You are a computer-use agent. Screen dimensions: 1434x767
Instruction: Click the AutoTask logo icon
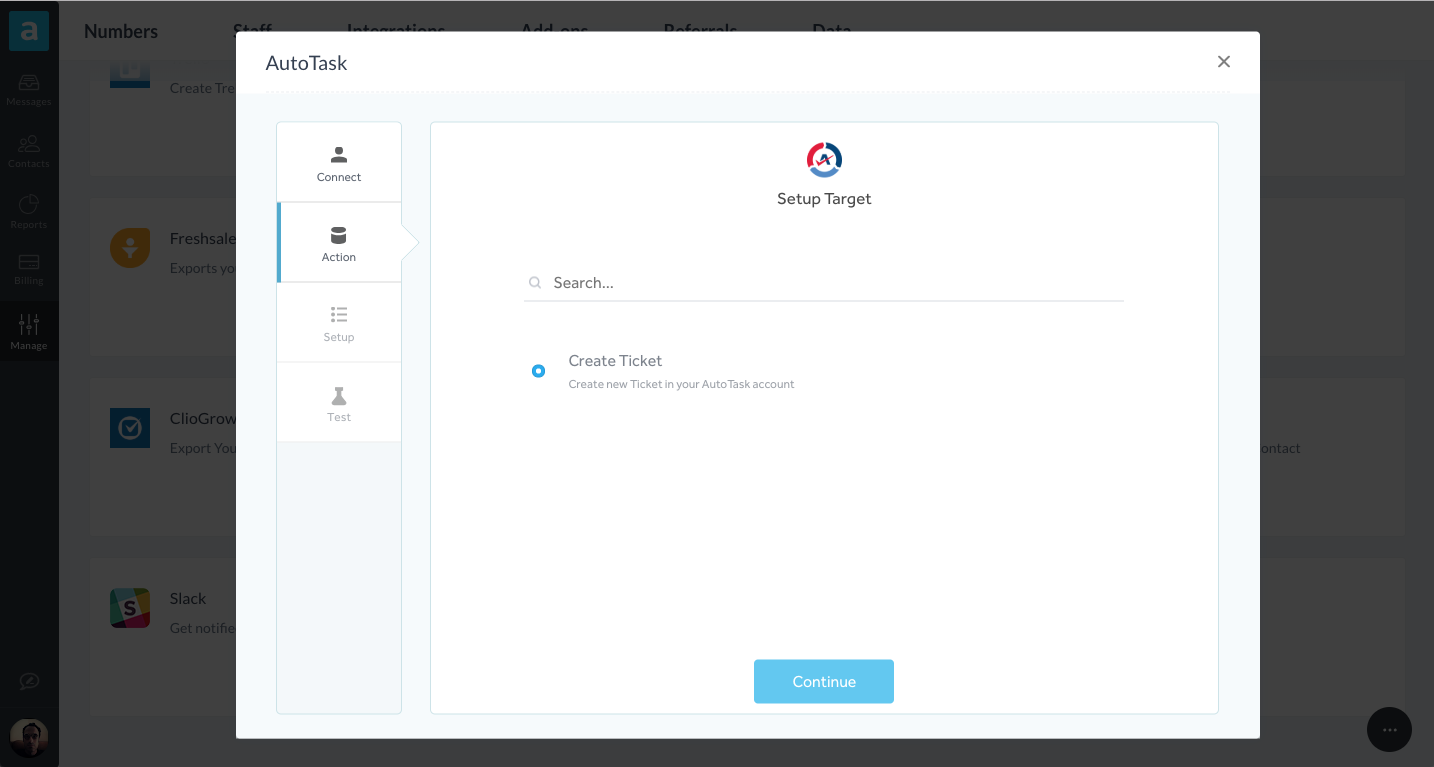point(824,160)
